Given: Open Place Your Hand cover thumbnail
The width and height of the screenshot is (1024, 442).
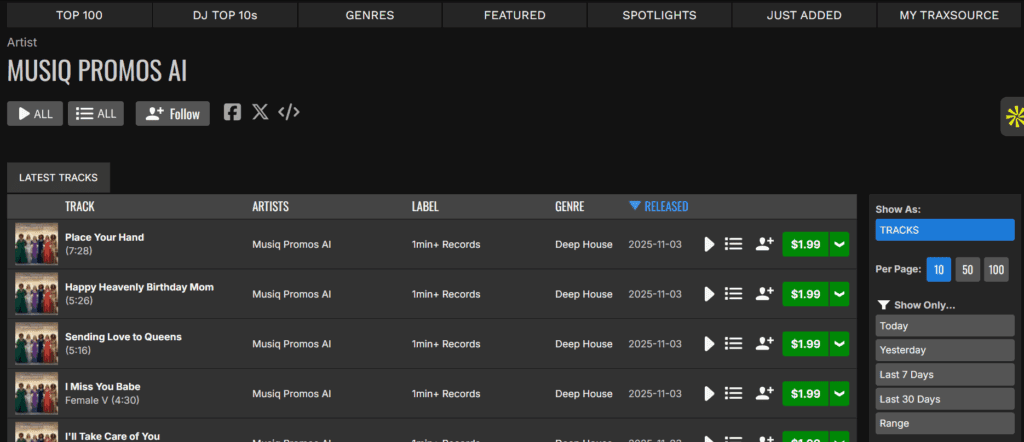Looking at the screenshot, I should click(36, 244).
